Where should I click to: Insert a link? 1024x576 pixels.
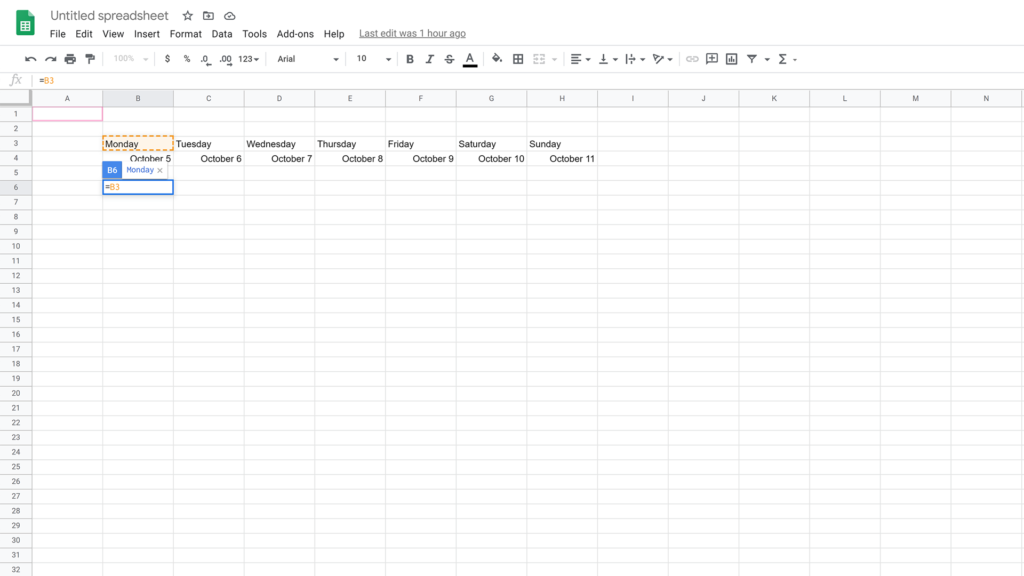(692, 59)
